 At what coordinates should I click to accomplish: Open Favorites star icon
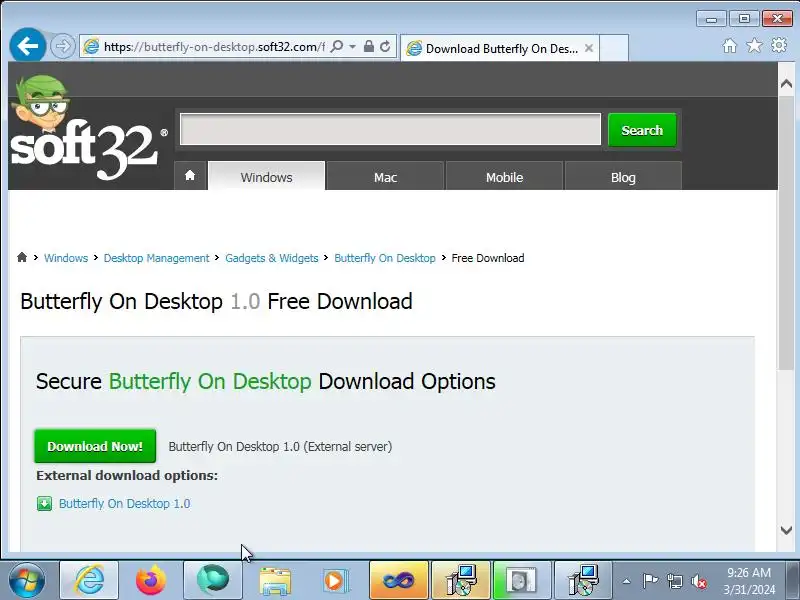coord(754,46)
